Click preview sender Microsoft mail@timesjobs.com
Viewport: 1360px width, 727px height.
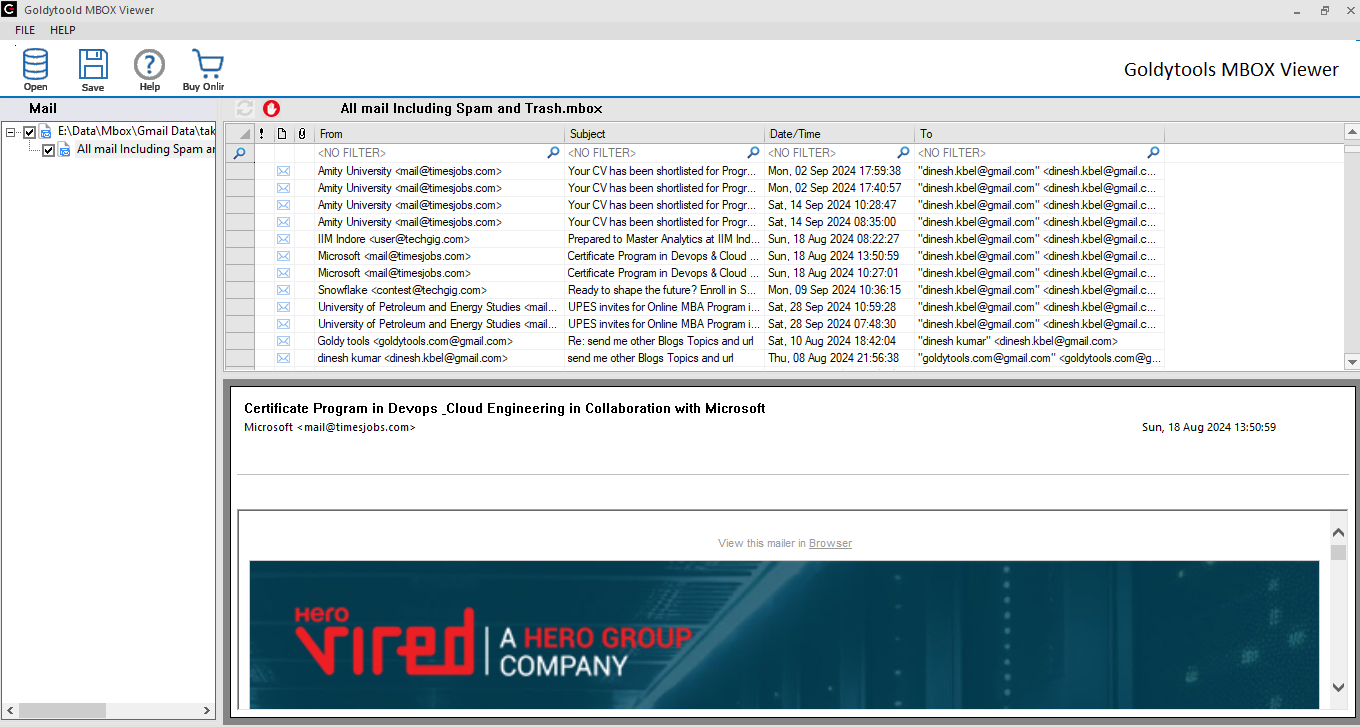(330, 427)
